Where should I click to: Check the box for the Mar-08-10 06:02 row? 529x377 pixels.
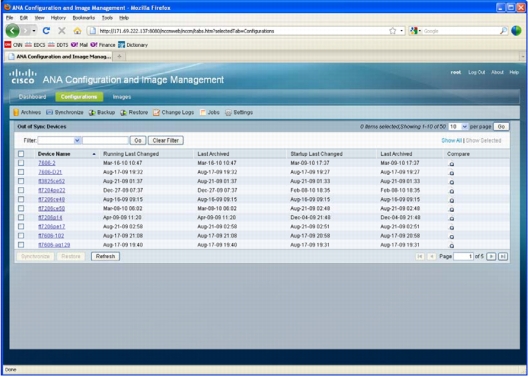click(21, 209)
